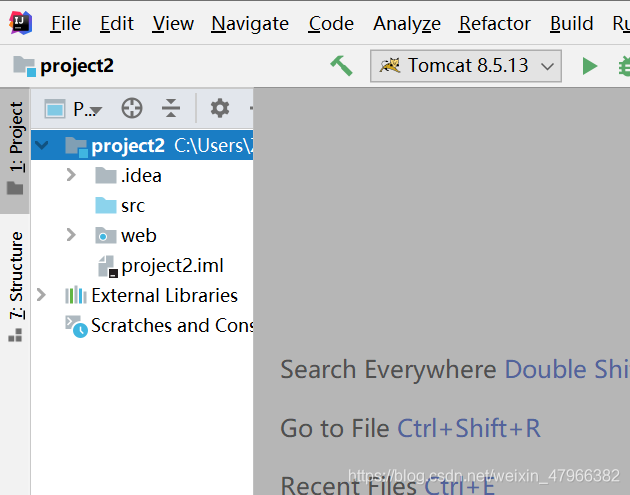Toggle the 1: Project tool window tab
The height and width of the screenshot is (495, 630).
(x=15, y=149)
